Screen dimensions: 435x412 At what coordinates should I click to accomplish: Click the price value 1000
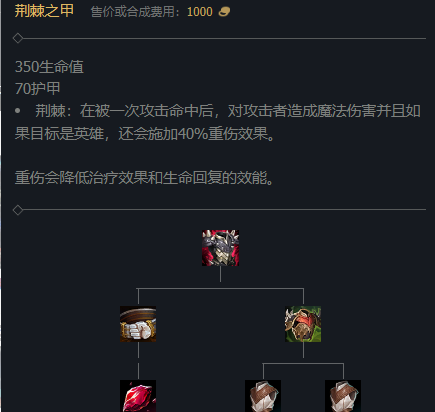[x=200, y=12]
